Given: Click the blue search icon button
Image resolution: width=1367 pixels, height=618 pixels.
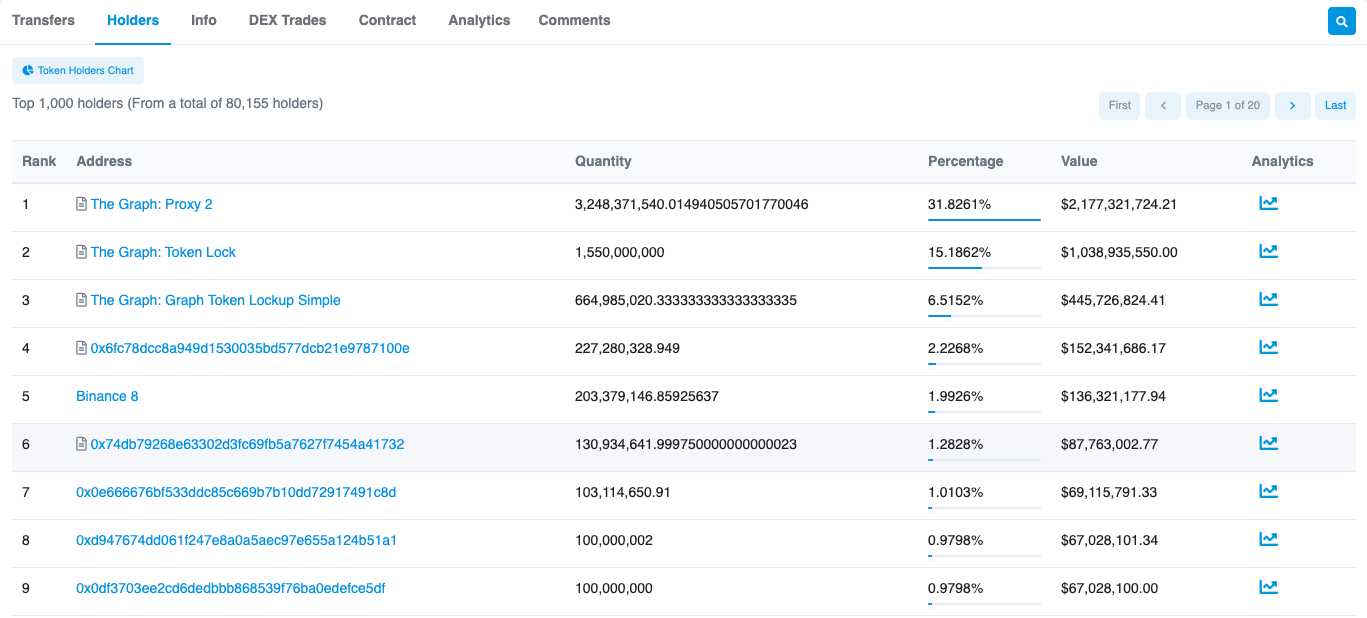Looking at the screenshot, I should point(1341,21).
